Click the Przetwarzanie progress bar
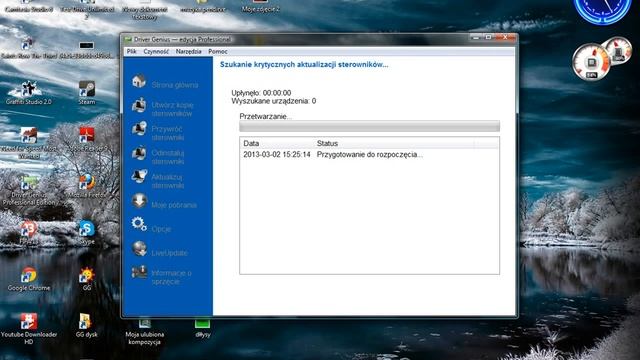Screen dimensions: 640x360 point(369,126)
